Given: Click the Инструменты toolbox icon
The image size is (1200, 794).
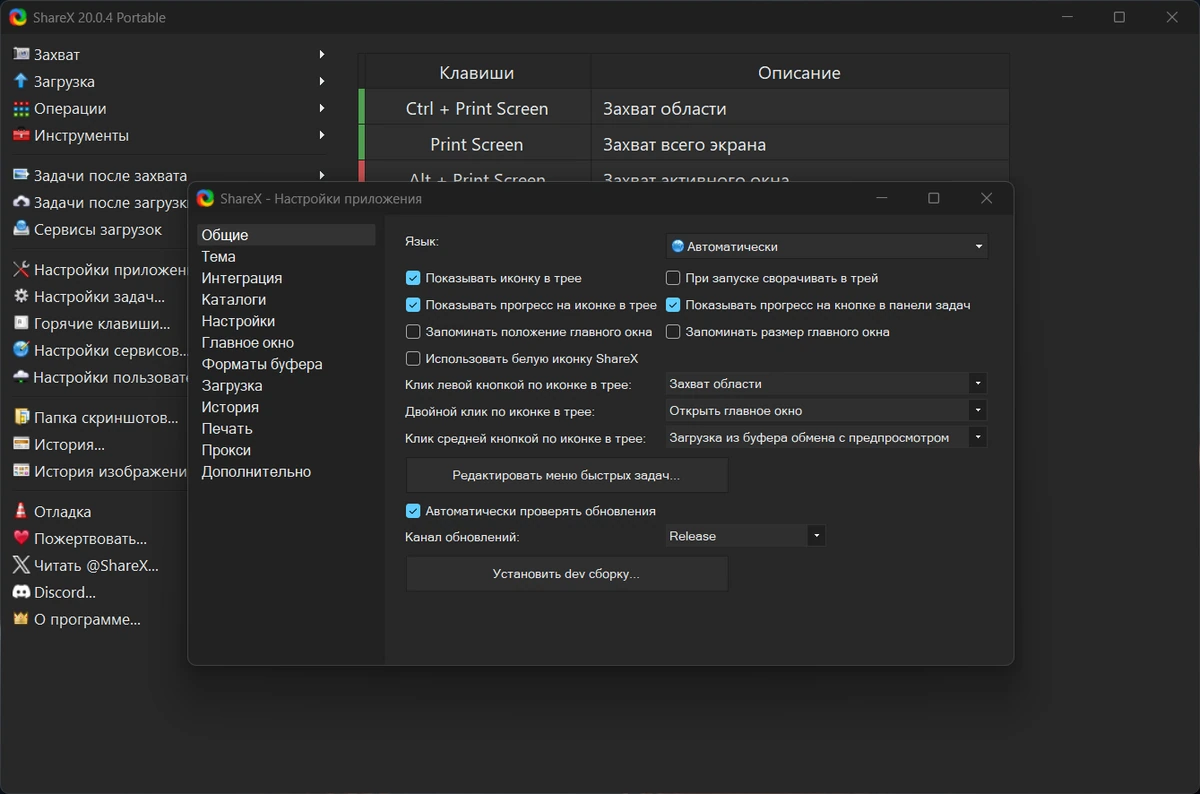Looking at the screenshot, I should click(x=21, y=135).
